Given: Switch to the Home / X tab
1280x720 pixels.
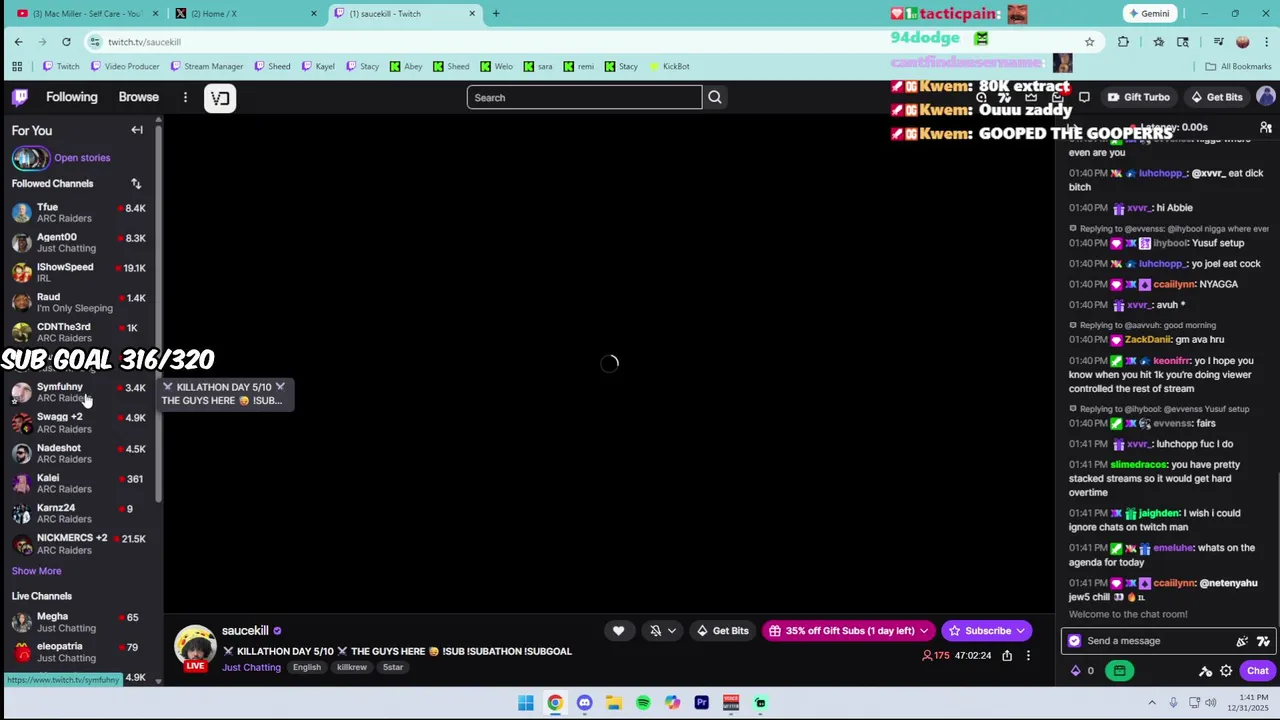Looking at the screenshot, I should click(x=245, y=13).
